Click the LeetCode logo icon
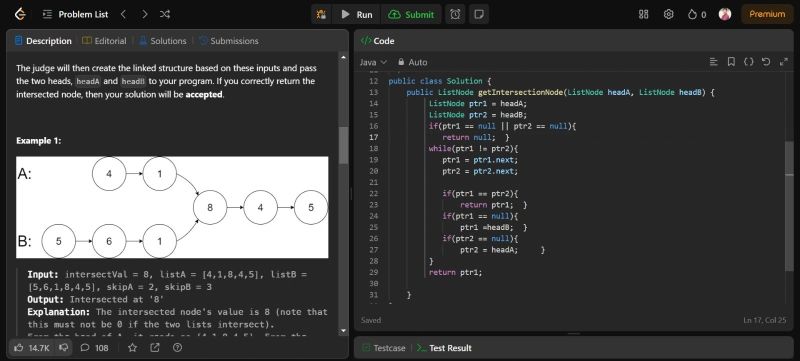This screenshot has height=361, width=800. pos(20,14)
